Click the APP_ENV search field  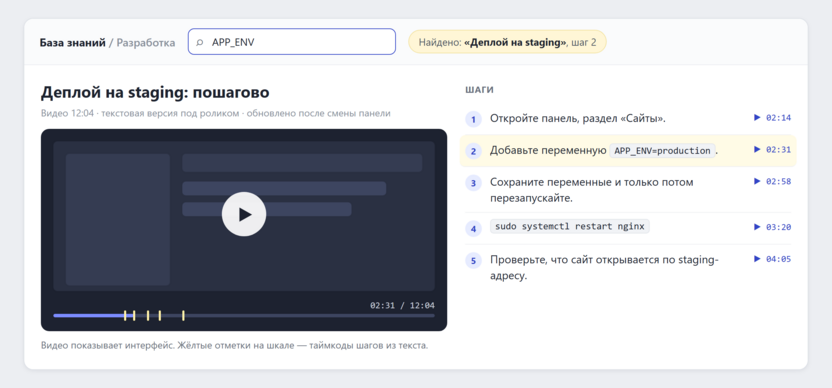click(x=292, y=42)
